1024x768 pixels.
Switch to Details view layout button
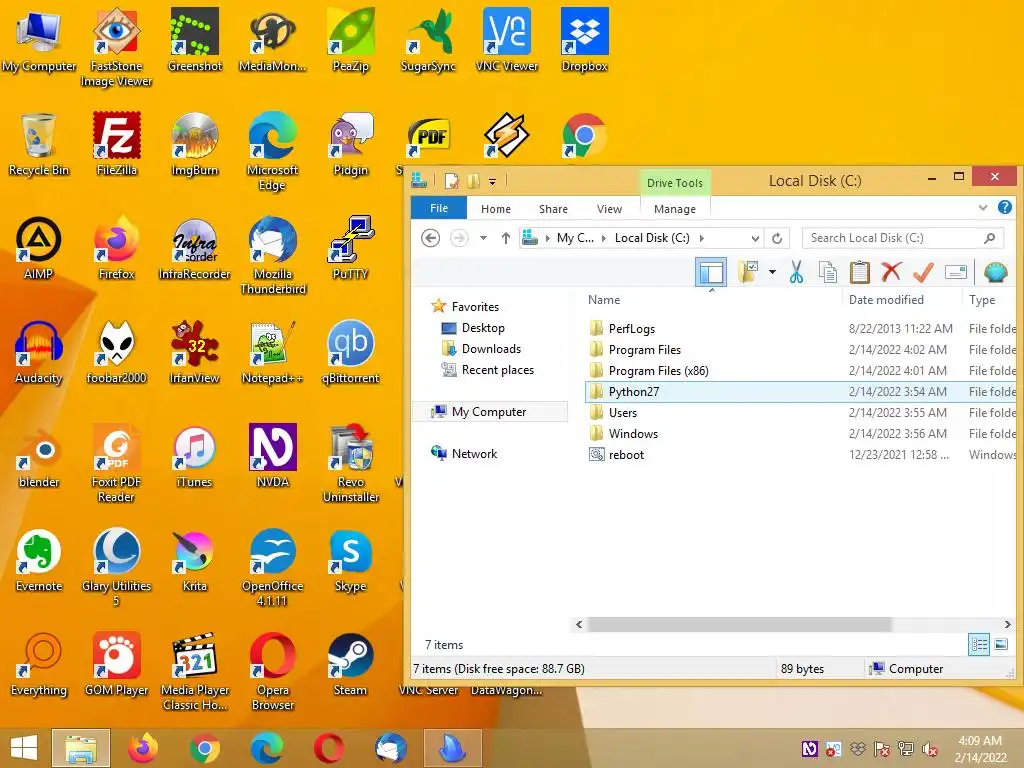tap(978, 645)
